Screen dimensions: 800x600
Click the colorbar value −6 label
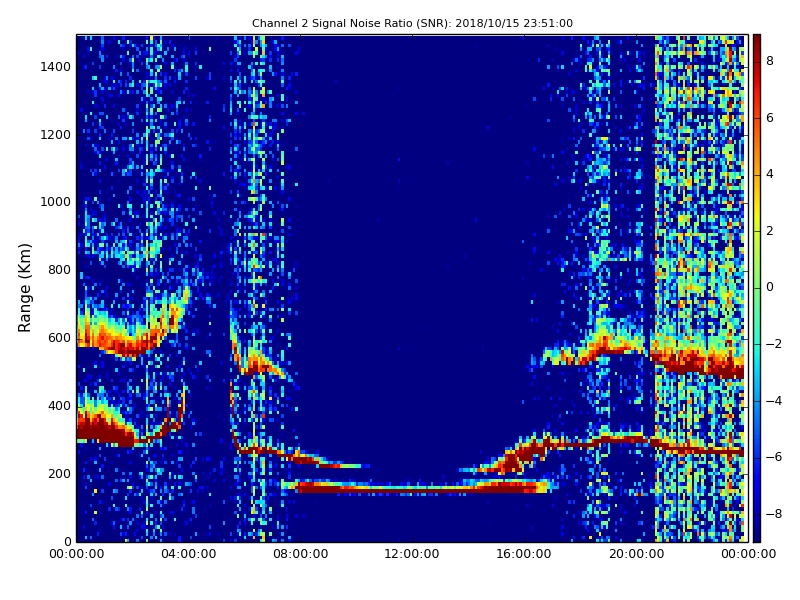coord(774,457)
